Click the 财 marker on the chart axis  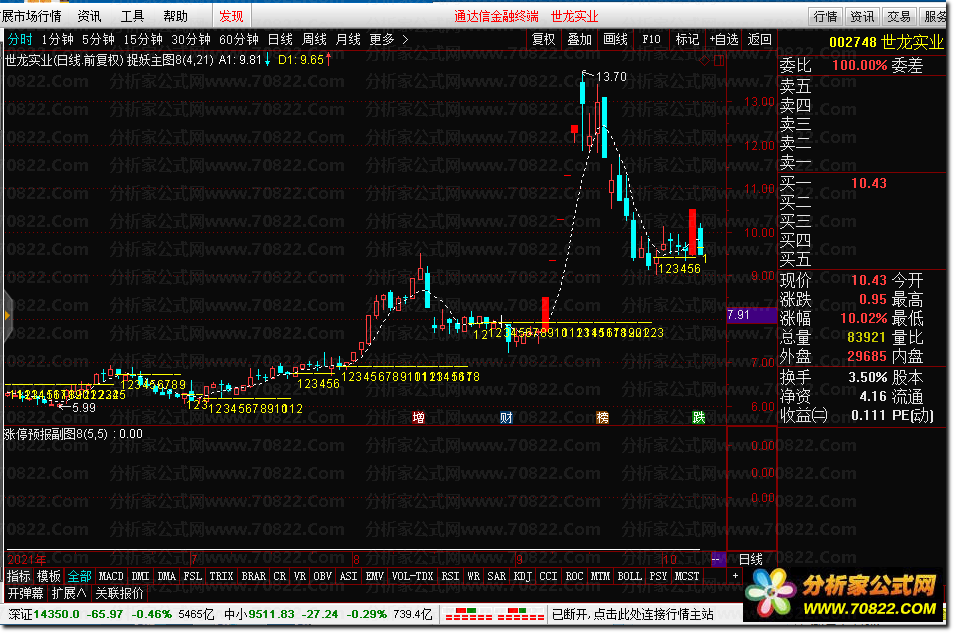click(506, 417)
